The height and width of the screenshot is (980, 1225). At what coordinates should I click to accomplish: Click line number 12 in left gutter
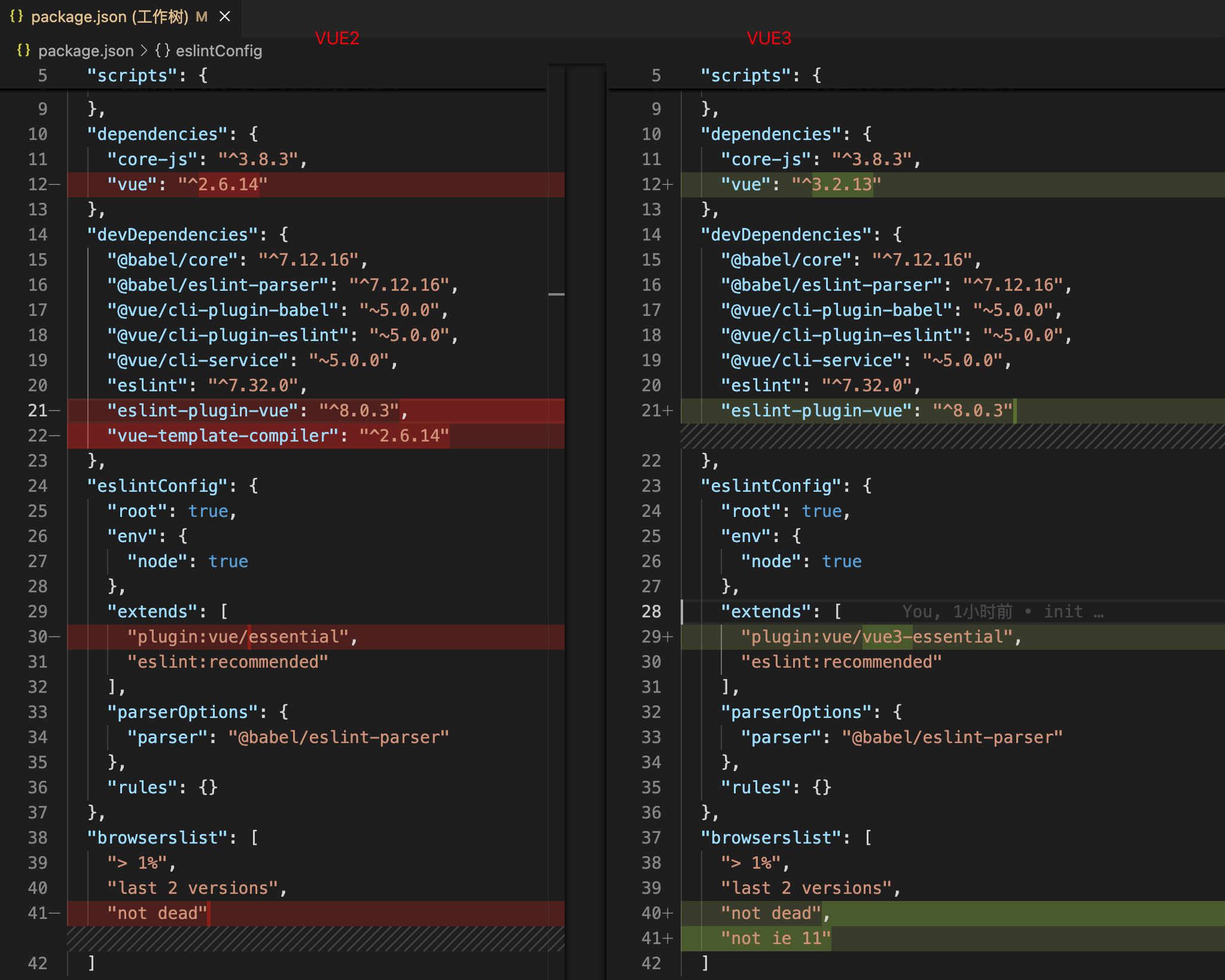tap(38, 184)
